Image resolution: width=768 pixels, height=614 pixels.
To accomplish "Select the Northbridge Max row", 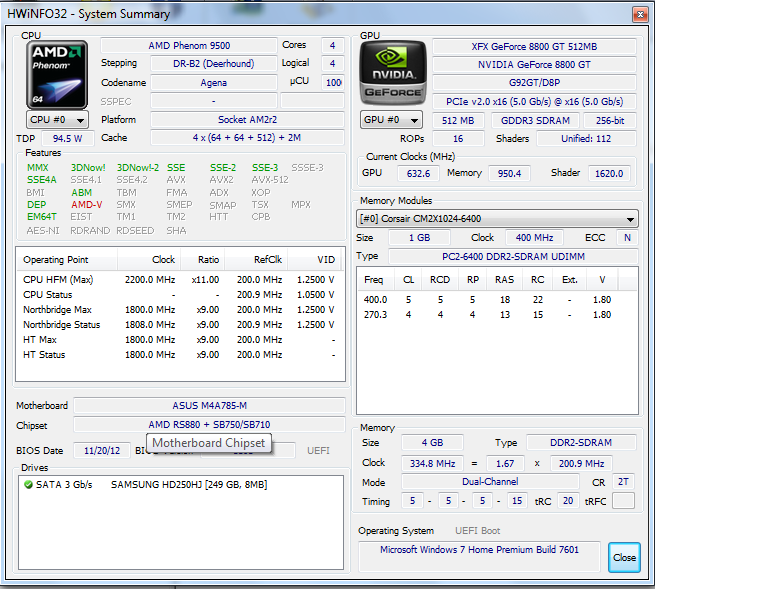I will pyautogui.click(x=180, y=310).
